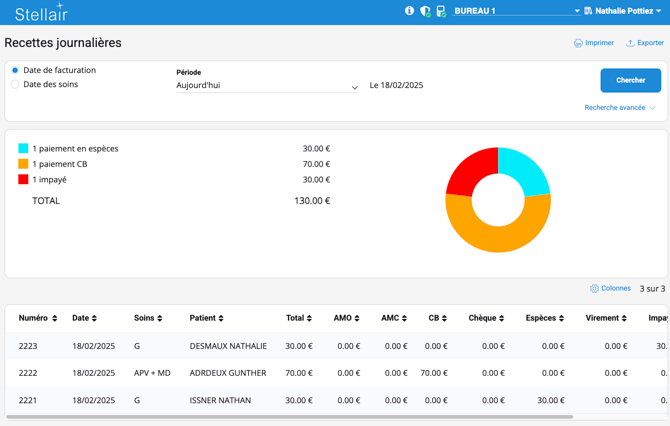The height and width of the screenshot is (426, 670).
Task: Click the shield security status icon
Action: [425, 12]
